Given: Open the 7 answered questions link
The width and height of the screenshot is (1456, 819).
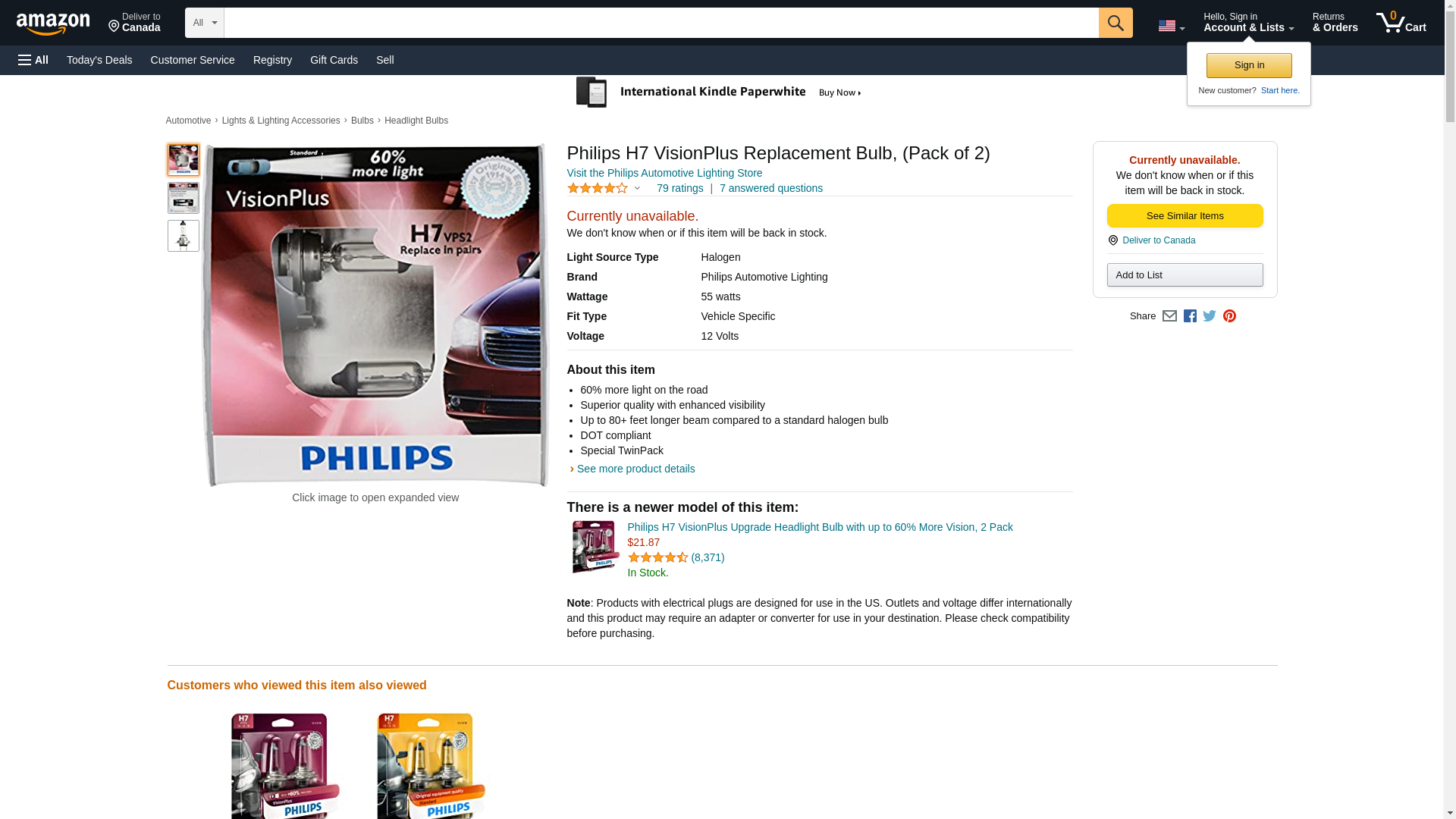Looking at the screenshot, I should [771, 188].
